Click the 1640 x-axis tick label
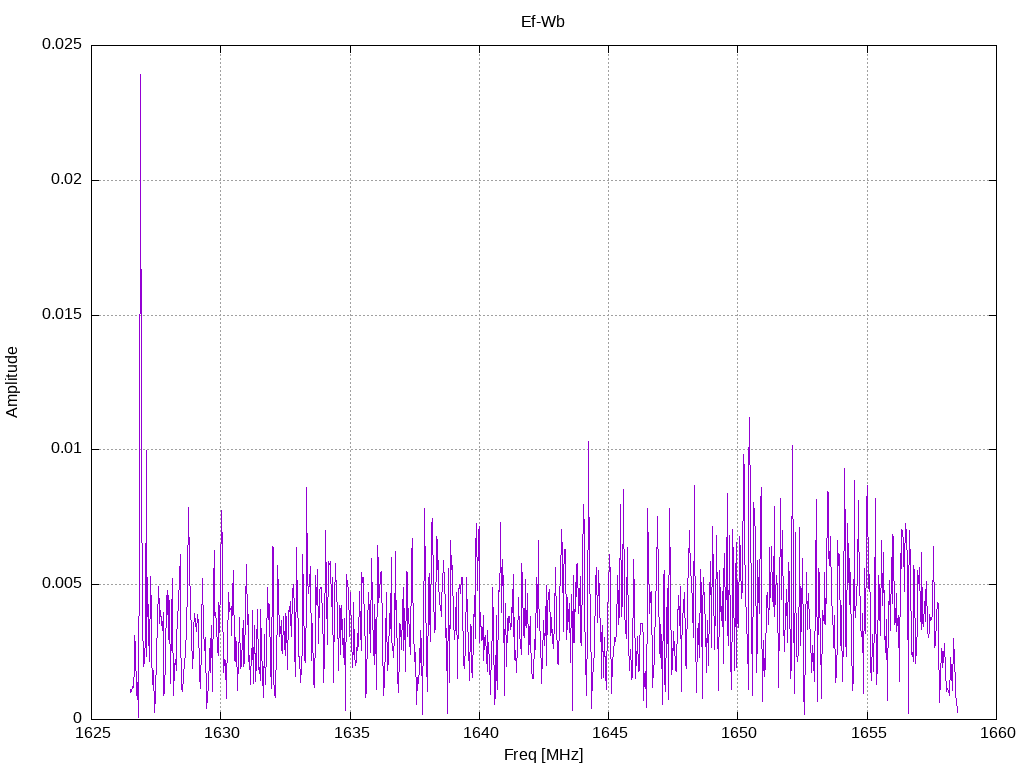This screenshot has width=1024, height=768. pos(481,733)
